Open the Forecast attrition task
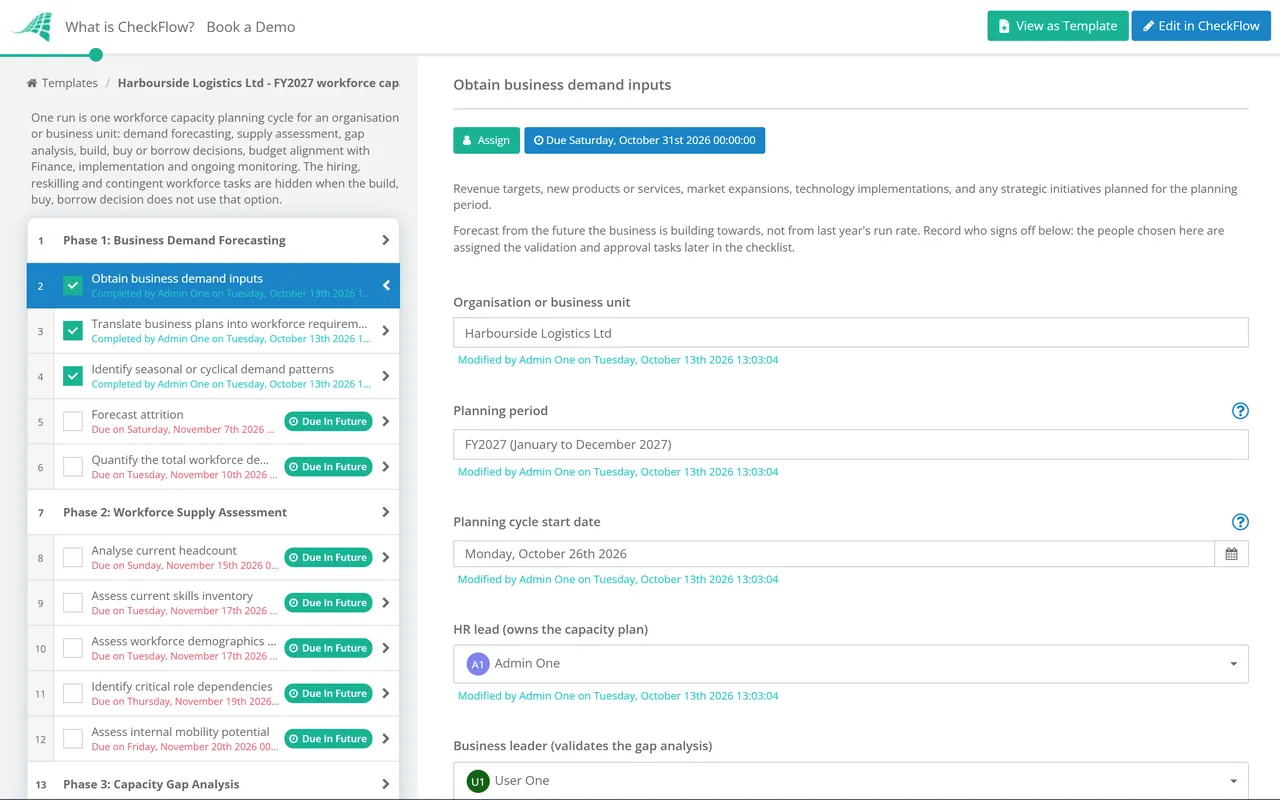 pos(137,414)
